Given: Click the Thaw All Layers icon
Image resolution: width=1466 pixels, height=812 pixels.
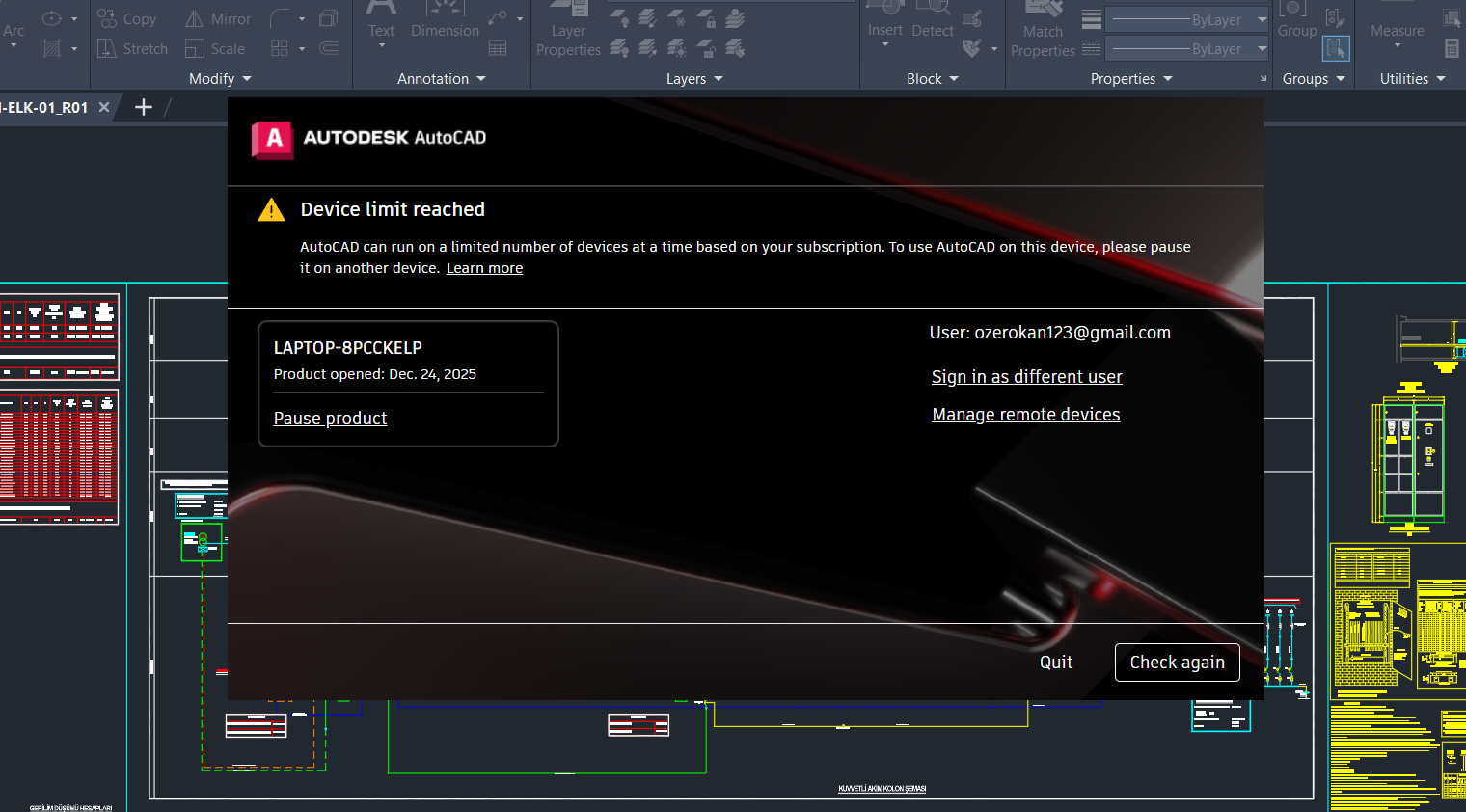Looking at the screenshot, I should tap(677, 48).
